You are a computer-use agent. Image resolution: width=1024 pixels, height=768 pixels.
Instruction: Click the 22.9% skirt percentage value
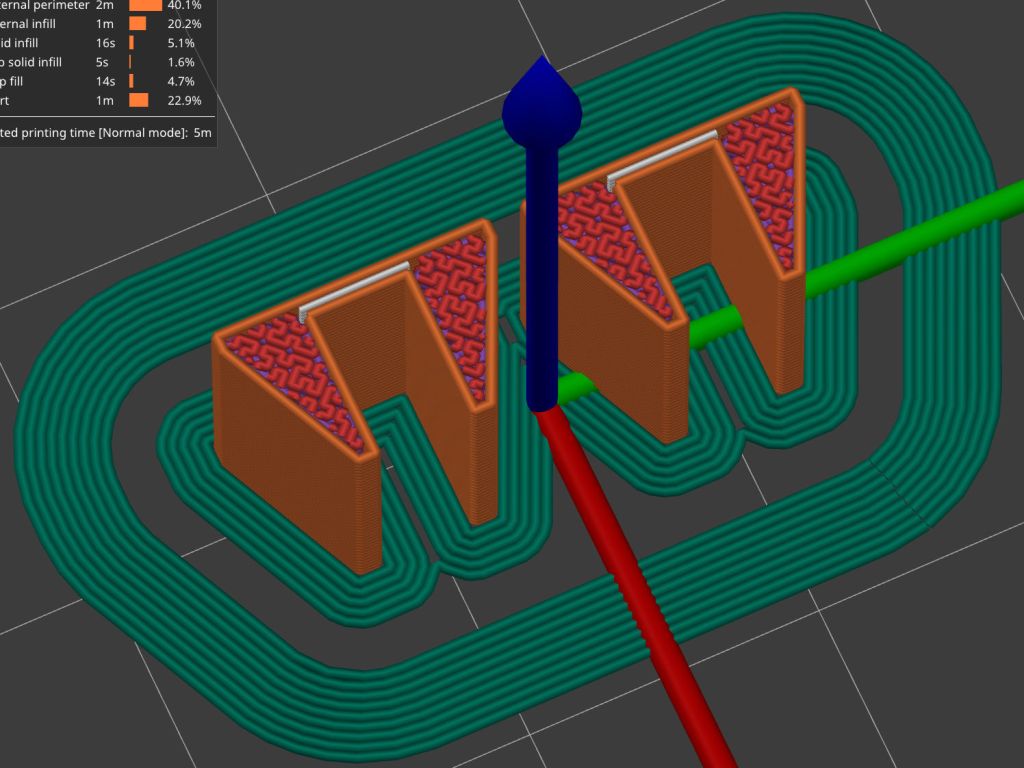click(x=185, y=100)
